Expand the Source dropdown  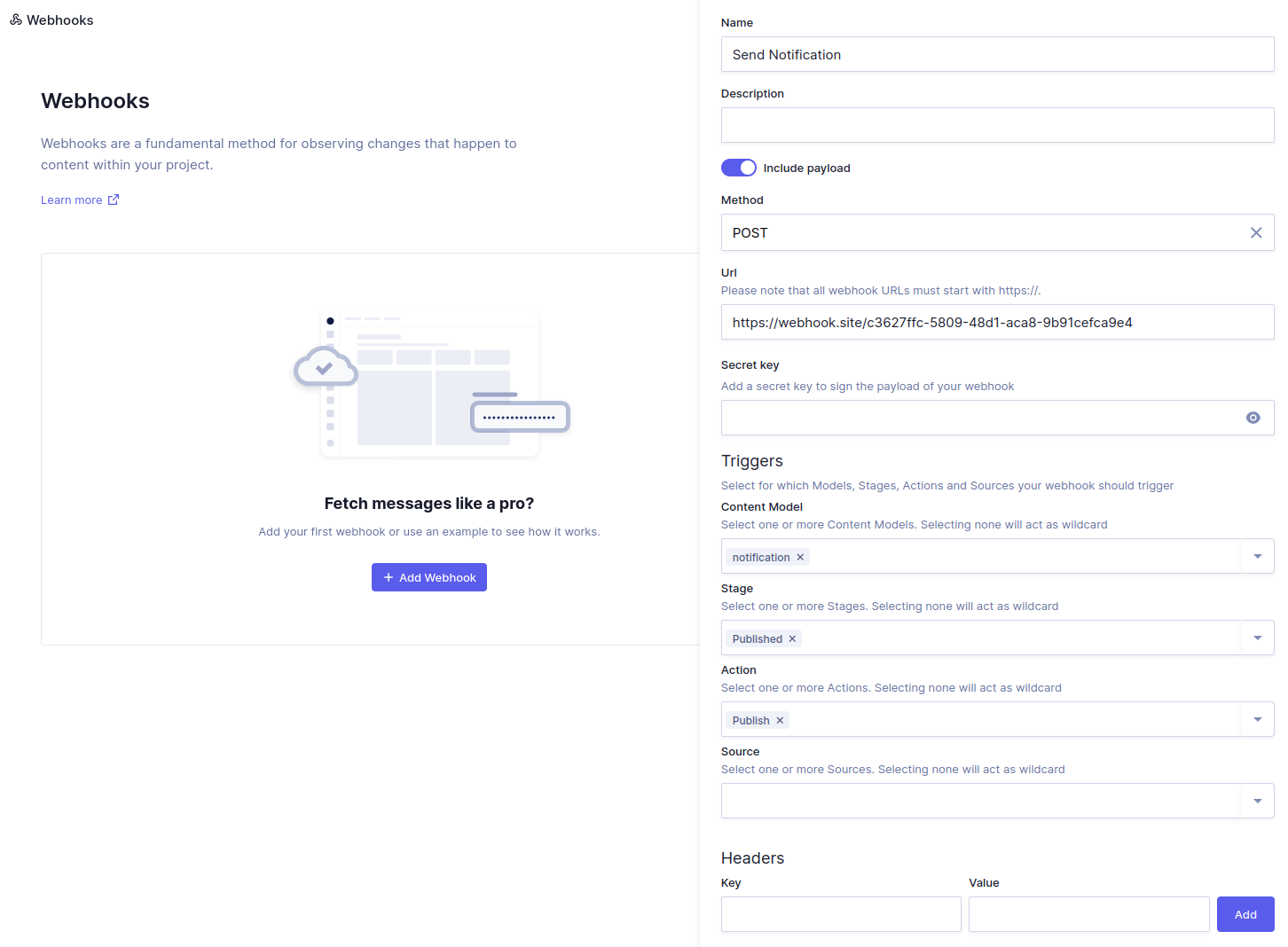click(x=1257, y=801)
